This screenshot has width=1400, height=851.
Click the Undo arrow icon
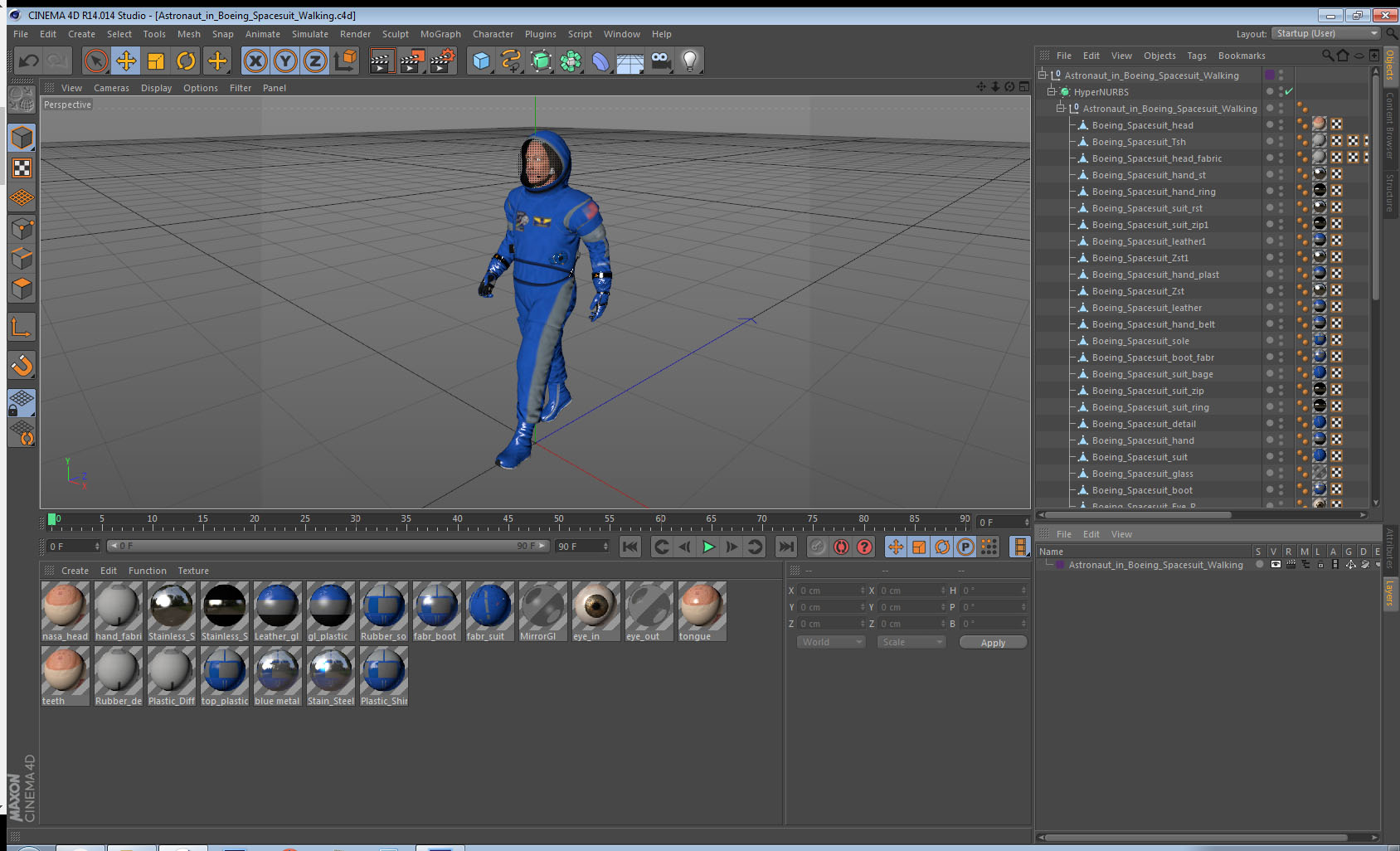coord(29,61)
